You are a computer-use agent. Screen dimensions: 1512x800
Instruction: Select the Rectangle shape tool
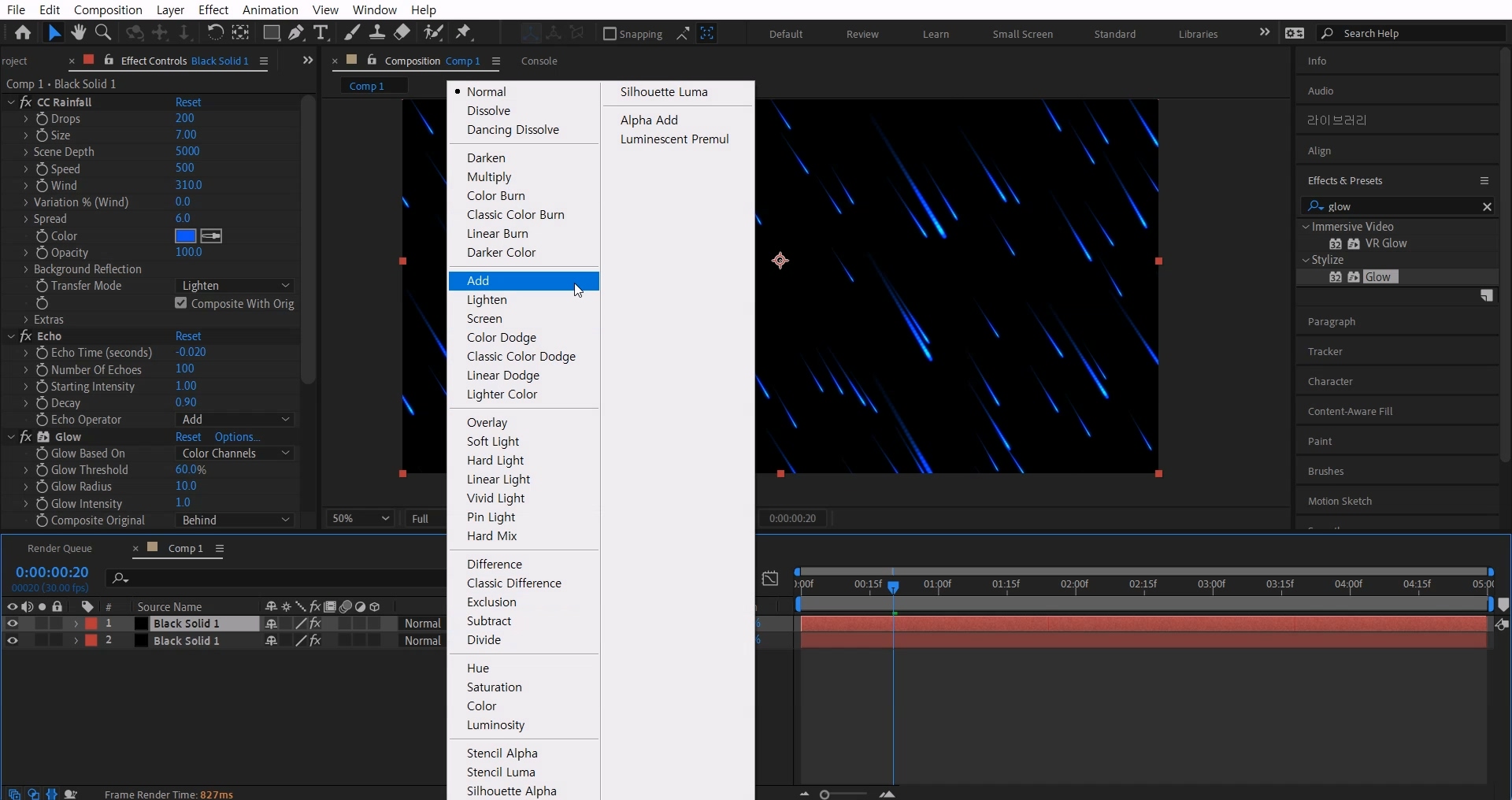click(272, 33)
